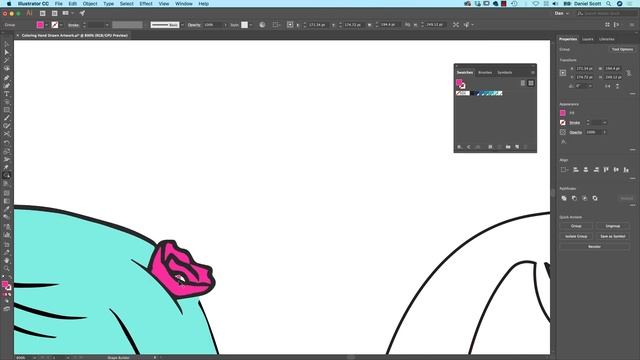This screenshot has width=640, height=360.
Task: Select the Zoom tool
Action: click(x=7, y=268)
